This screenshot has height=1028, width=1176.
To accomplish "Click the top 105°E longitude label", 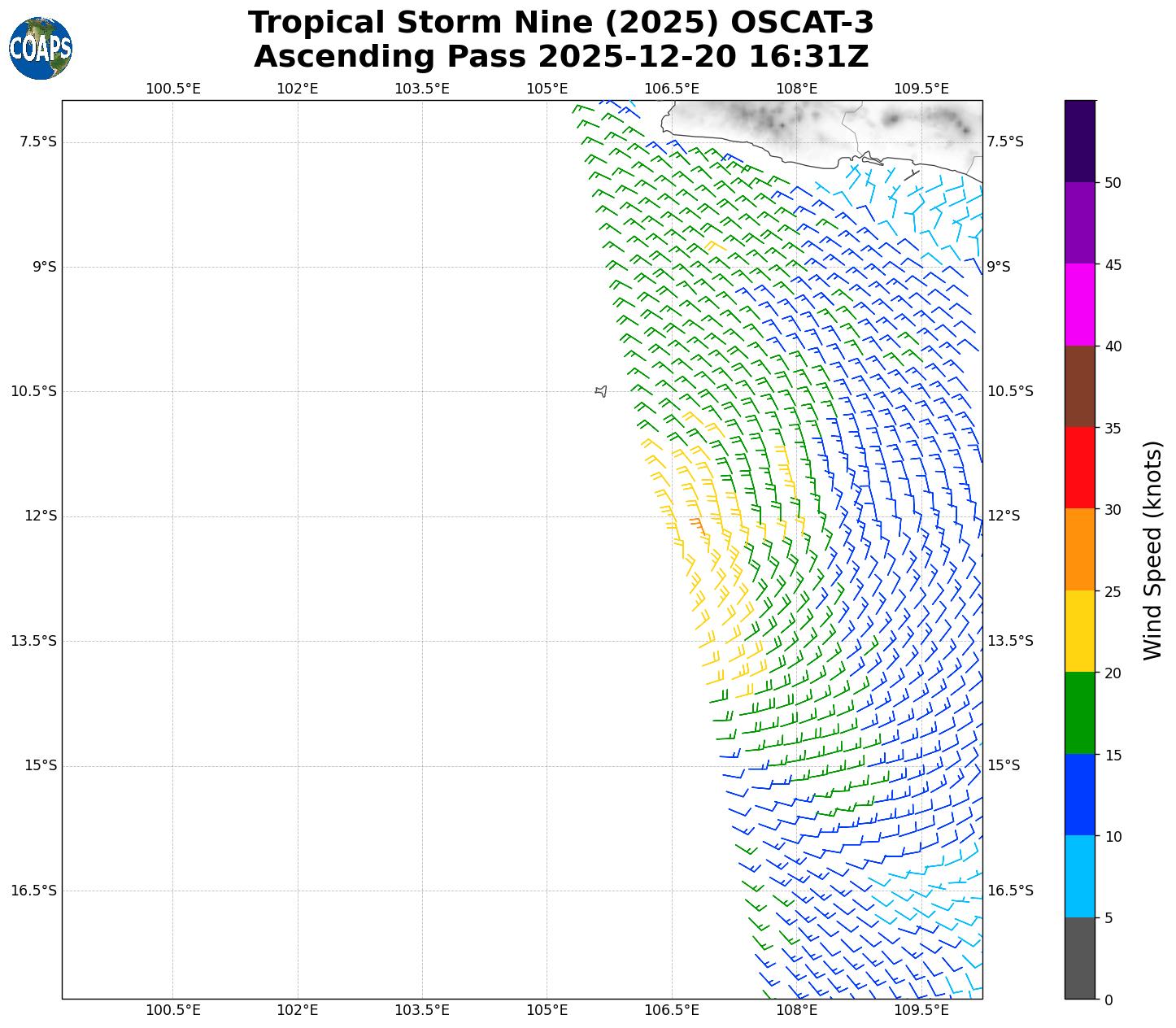I will (547, 89).
